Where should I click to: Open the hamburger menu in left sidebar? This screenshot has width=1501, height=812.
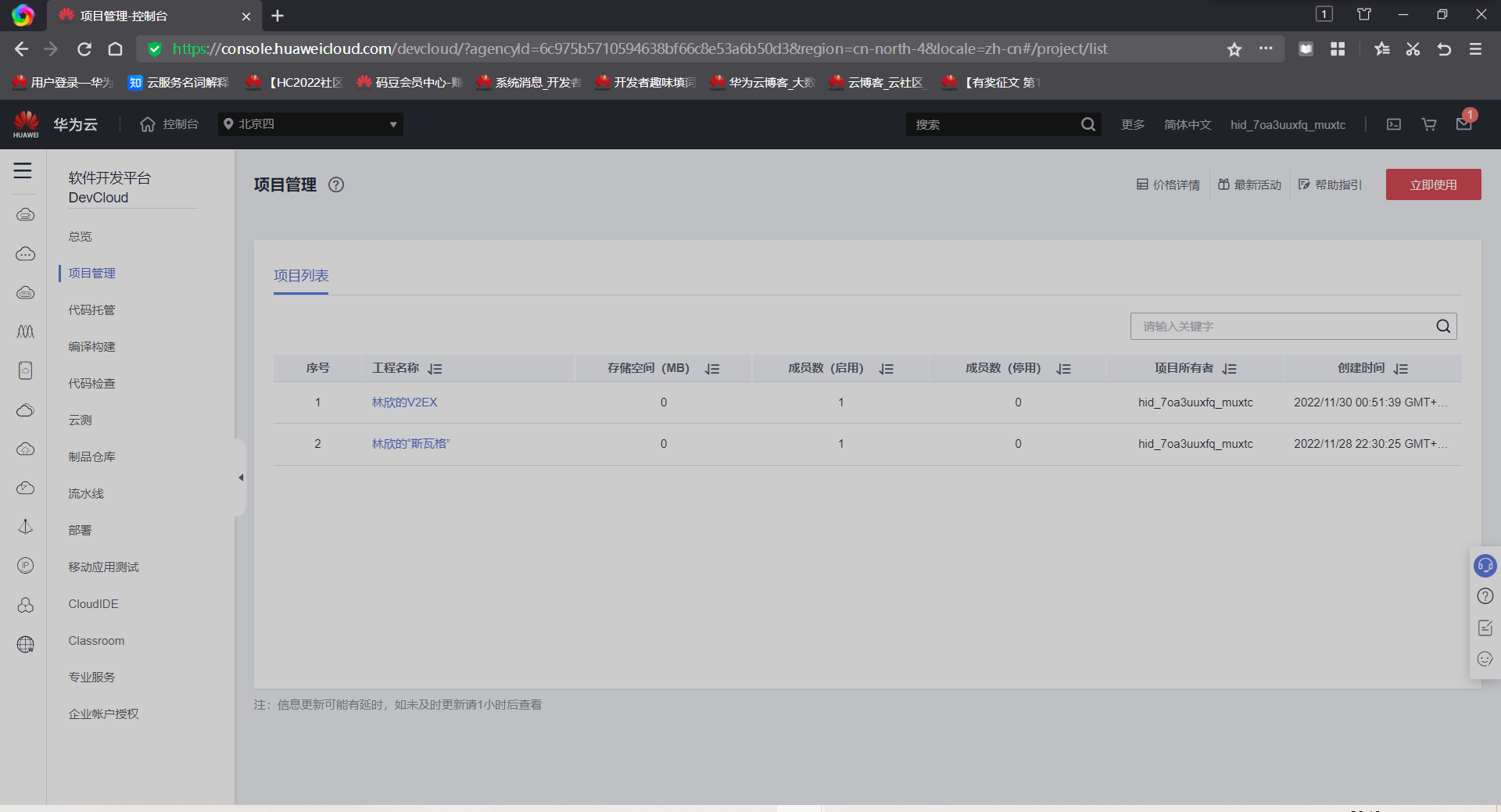tap(23, 170)
